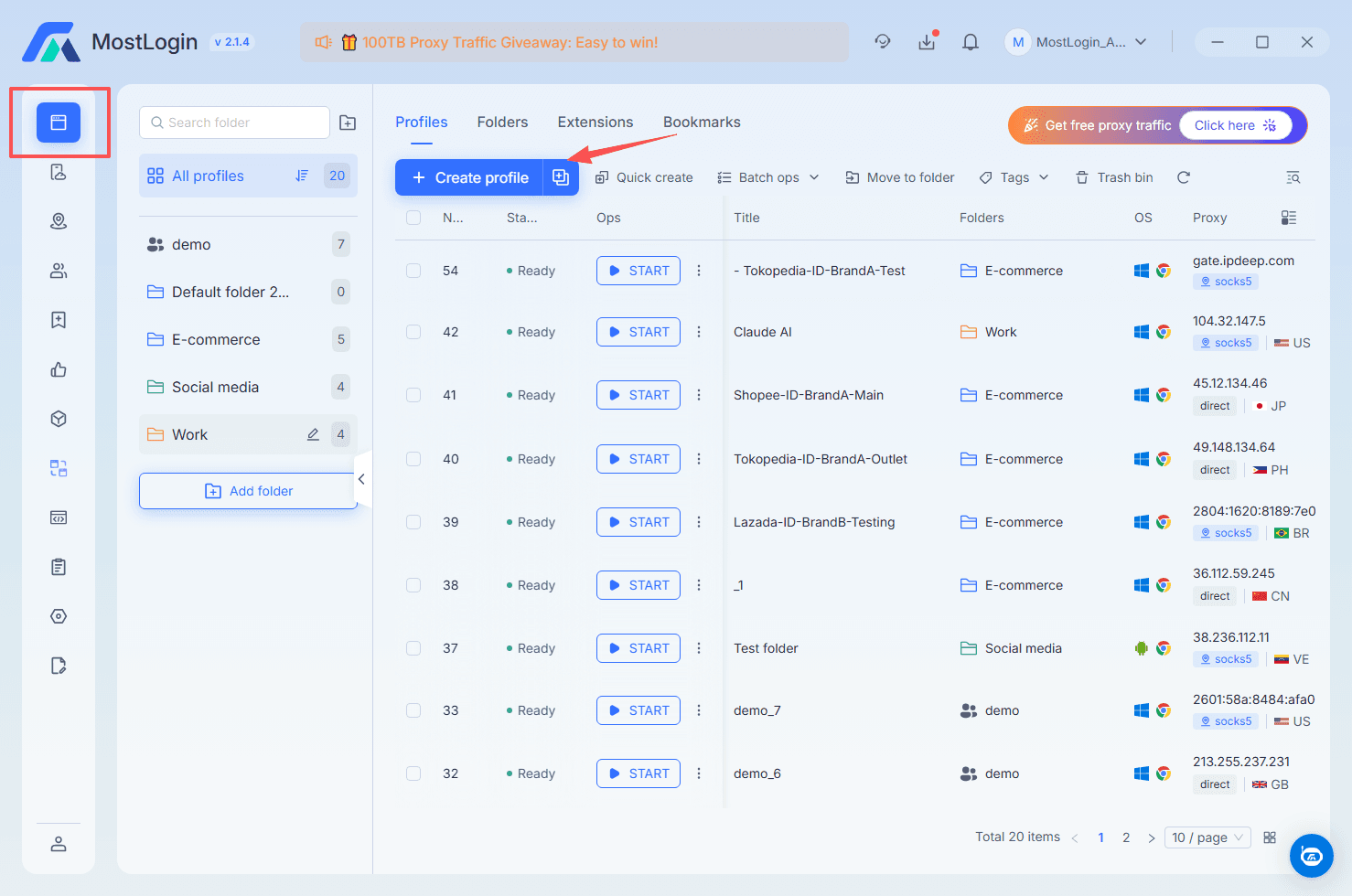Open the more options for demo_6
The height and width of the screenshot is (896, 1352).
699,773
